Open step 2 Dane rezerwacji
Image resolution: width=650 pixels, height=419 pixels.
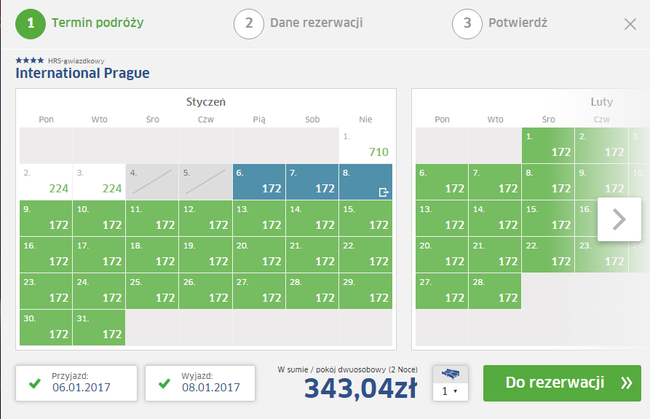[x=298, y=24]
